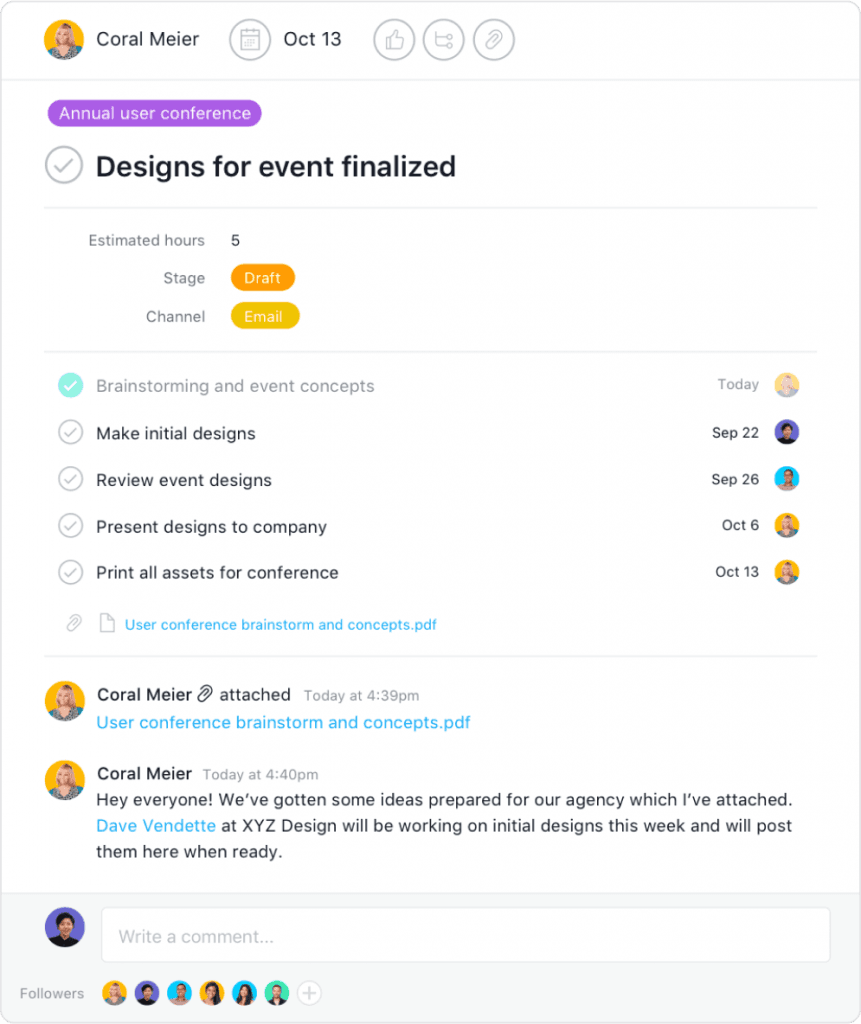Mark Designs for event finalized as complete
Image resolution: width=861 pixels, height=1024 pixels.
click(64, 165)
